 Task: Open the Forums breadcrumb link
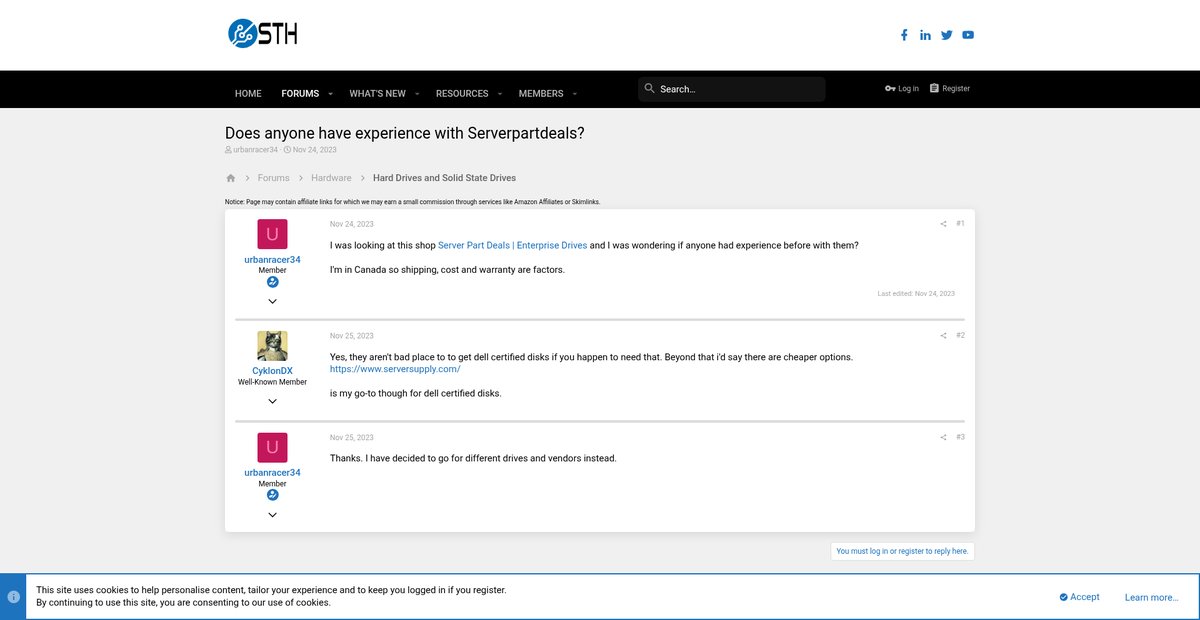[273, 178]
